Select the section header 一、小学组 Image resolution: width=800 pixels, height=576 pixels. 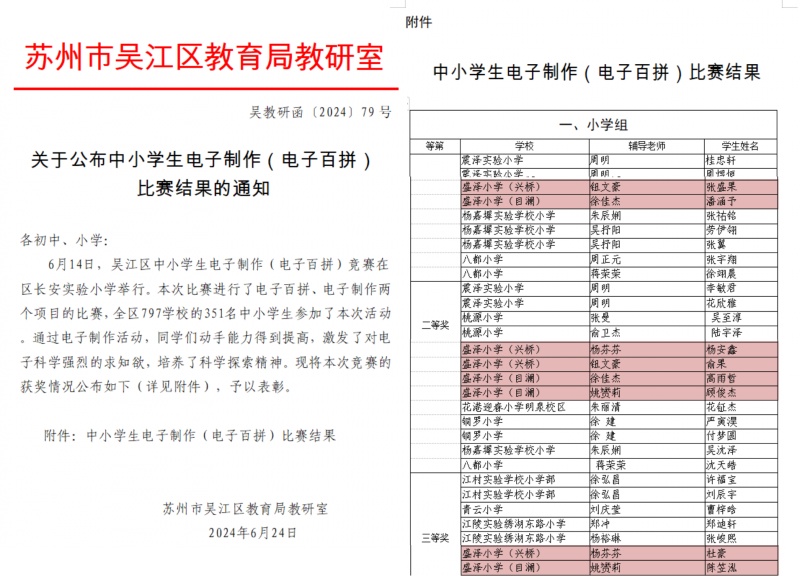click(593, 125)
